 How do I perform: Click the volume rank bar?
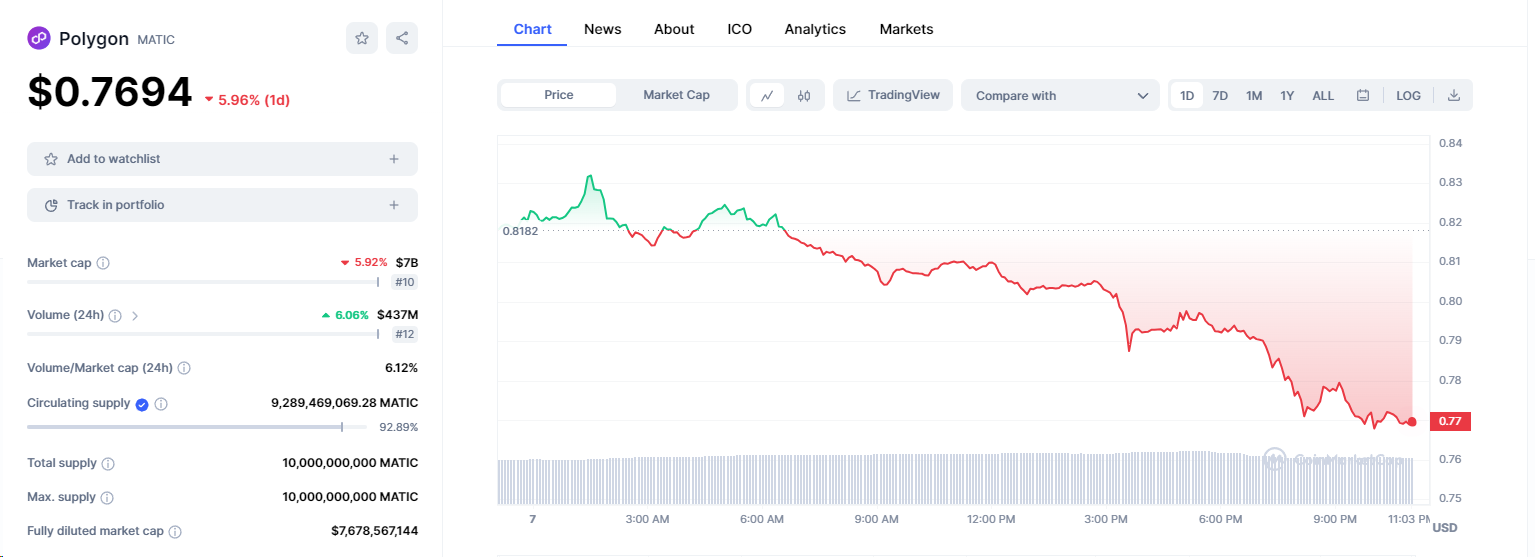pos(204,334)
